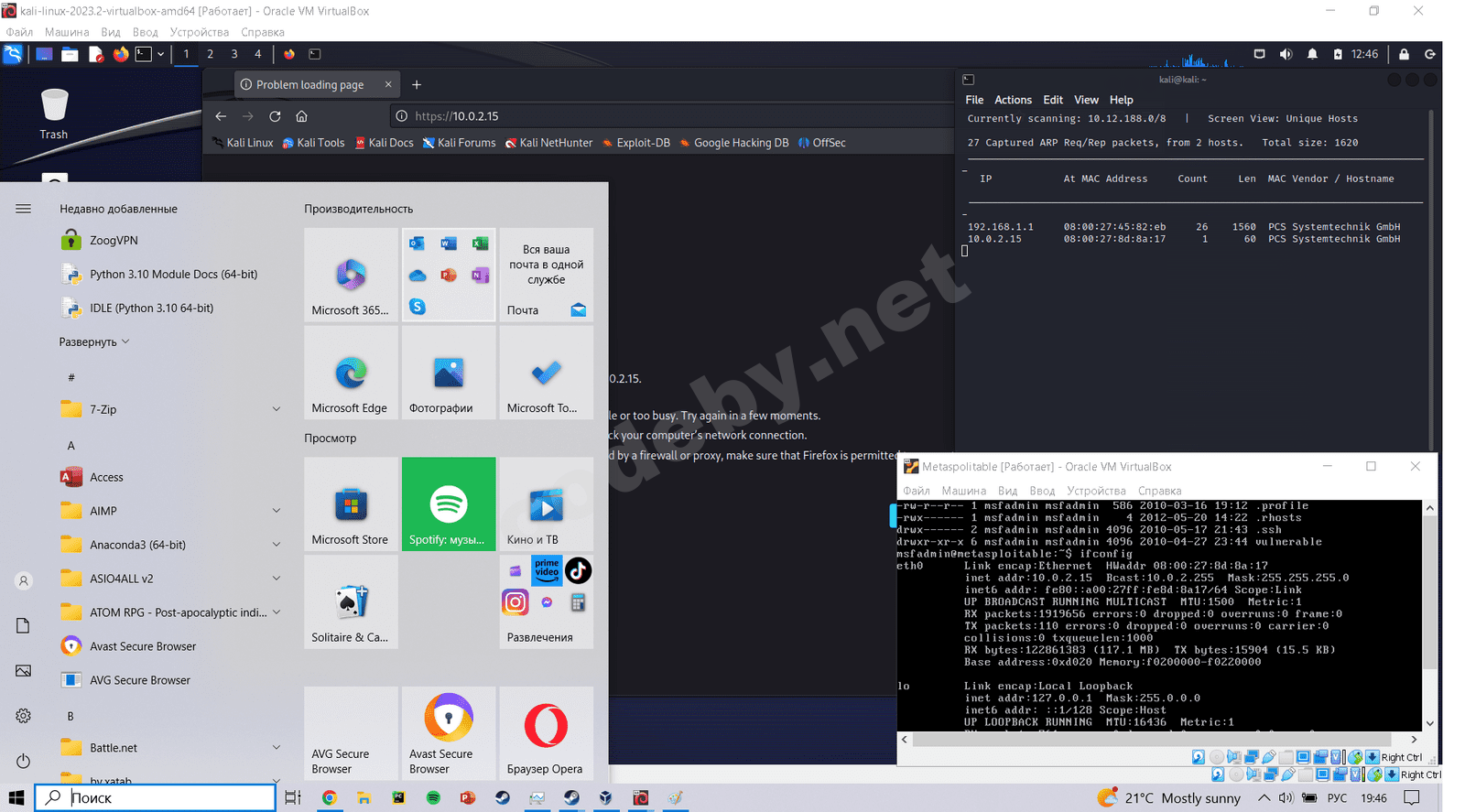Expand the Battle.net folder group

pos(276,748)
